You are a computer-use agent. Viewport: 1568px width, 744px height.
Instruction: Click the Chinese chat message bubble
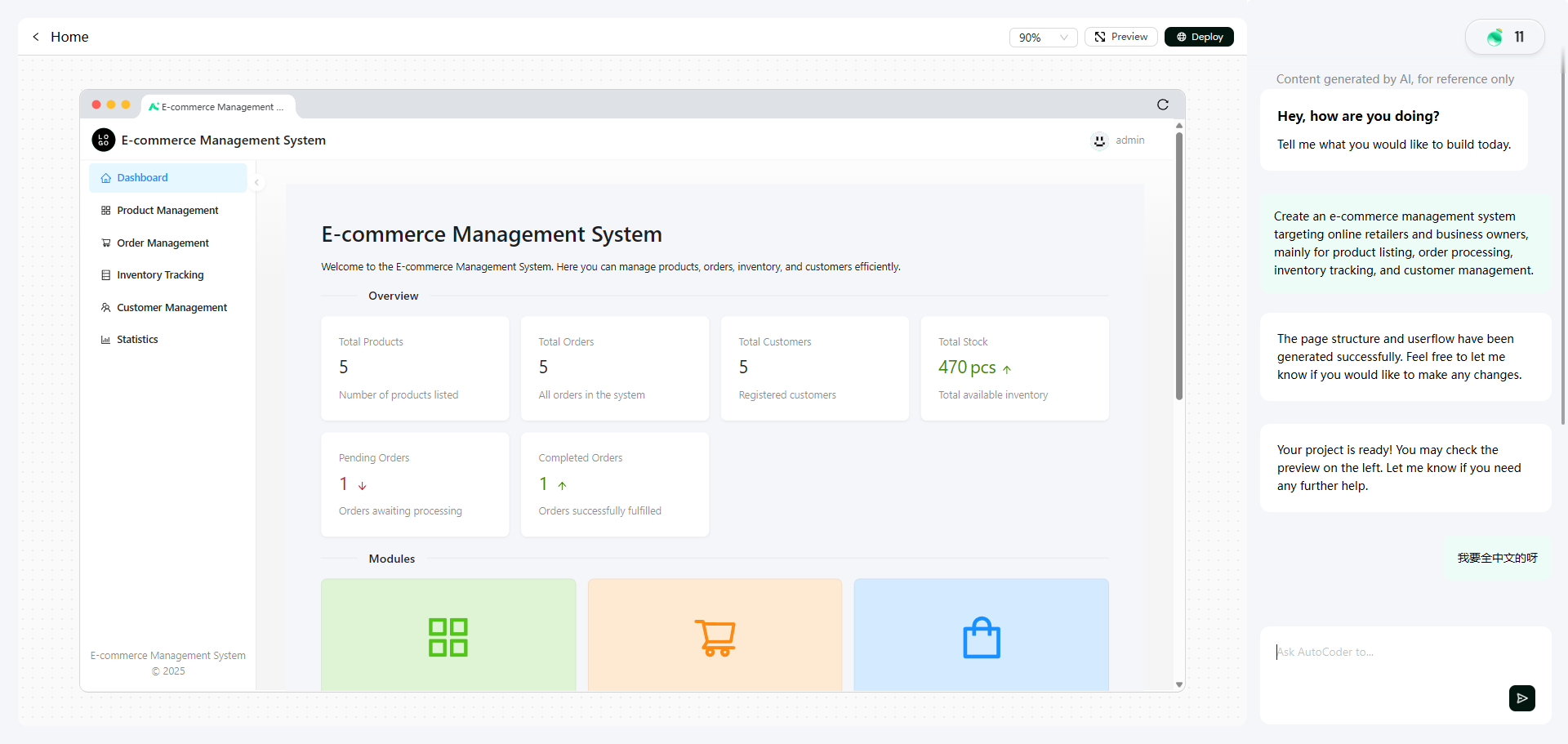1497,558
